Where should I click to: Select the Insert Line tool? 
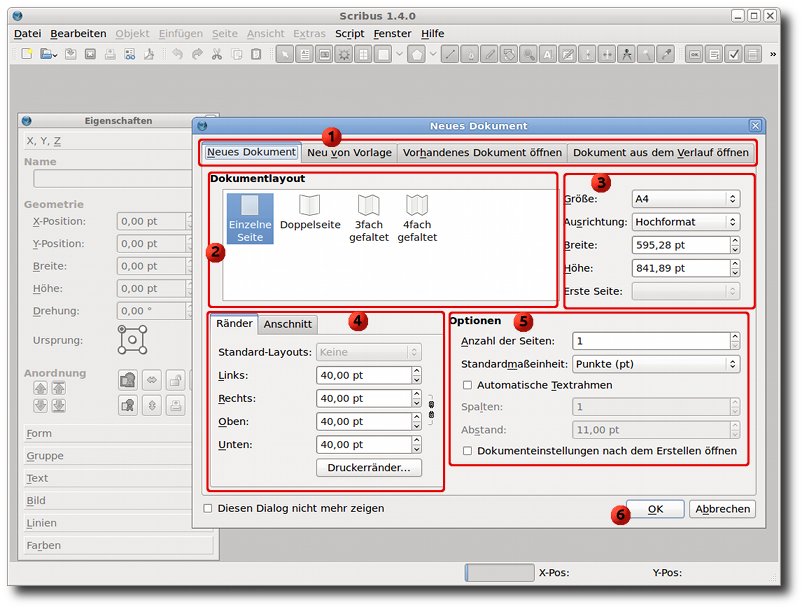[x=450, y=54]
